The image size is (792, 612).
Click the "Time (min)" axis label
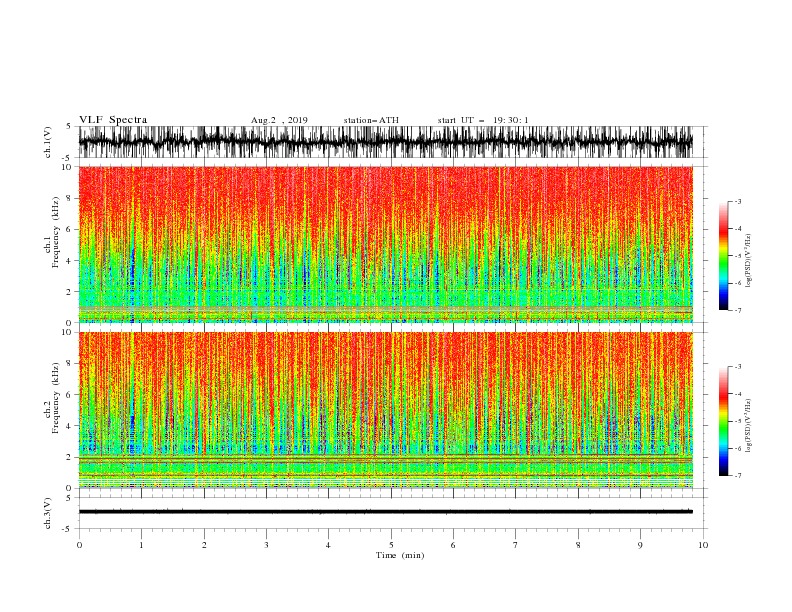(x=400, y=555)
